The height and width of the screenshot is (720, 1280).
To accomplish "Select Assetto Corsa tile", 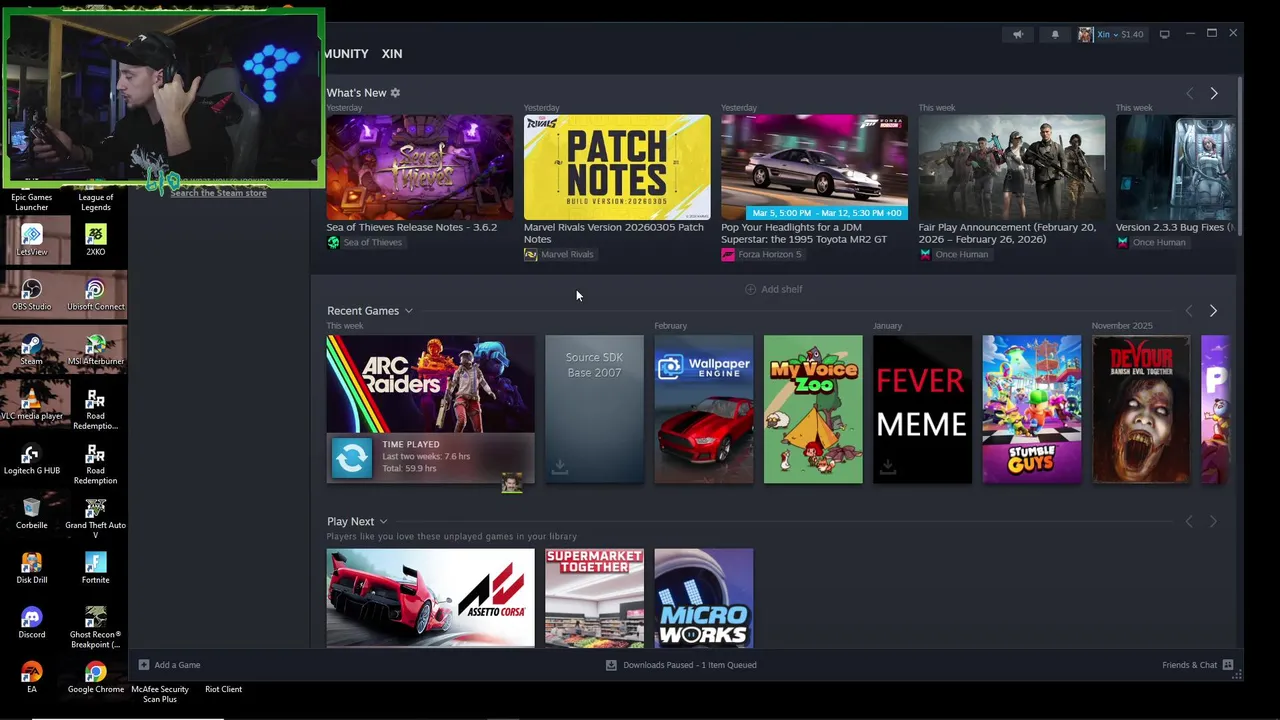I will pos(430,598).
